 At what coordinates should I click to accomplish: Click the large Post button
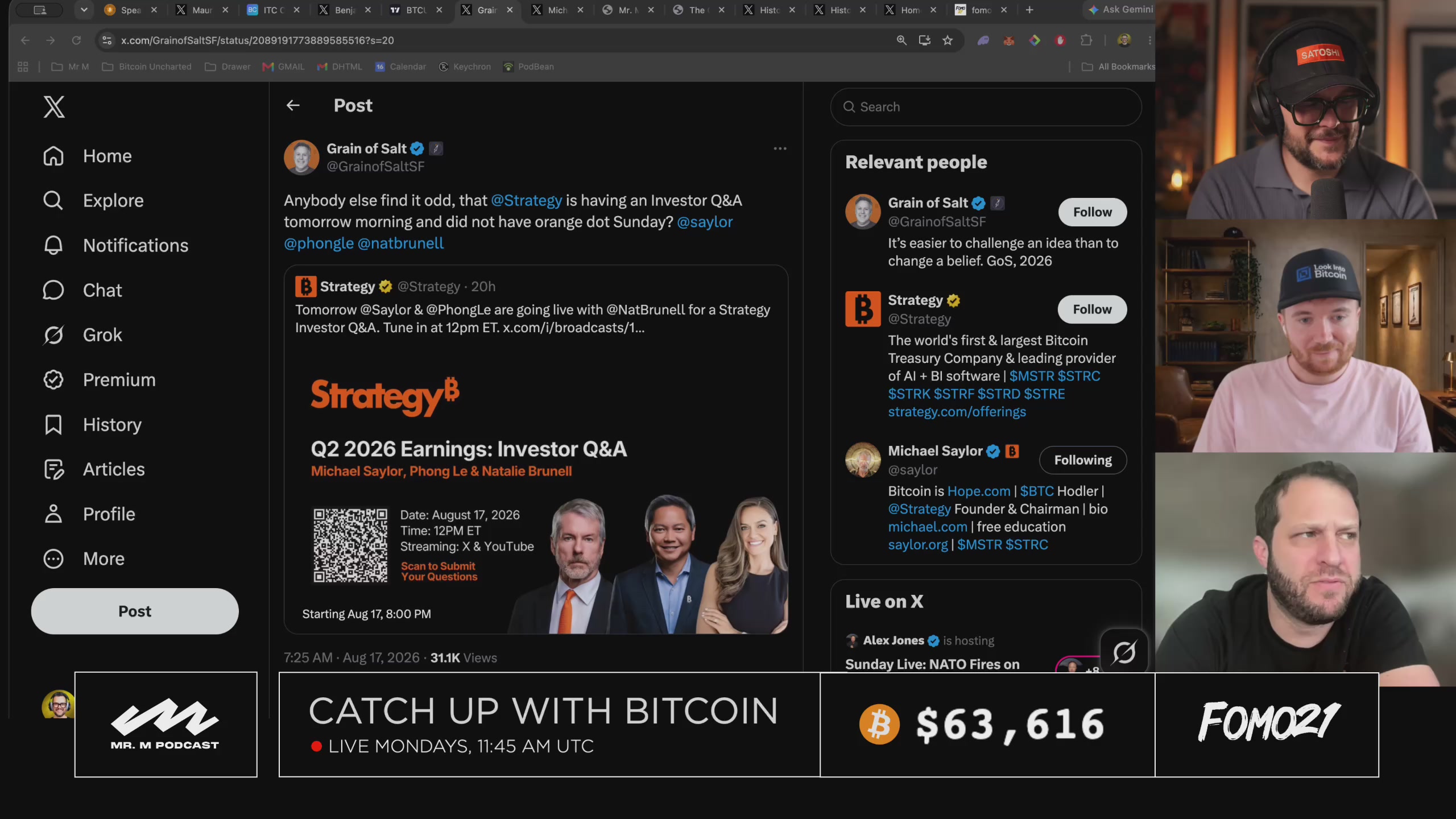tap(135, 611)
